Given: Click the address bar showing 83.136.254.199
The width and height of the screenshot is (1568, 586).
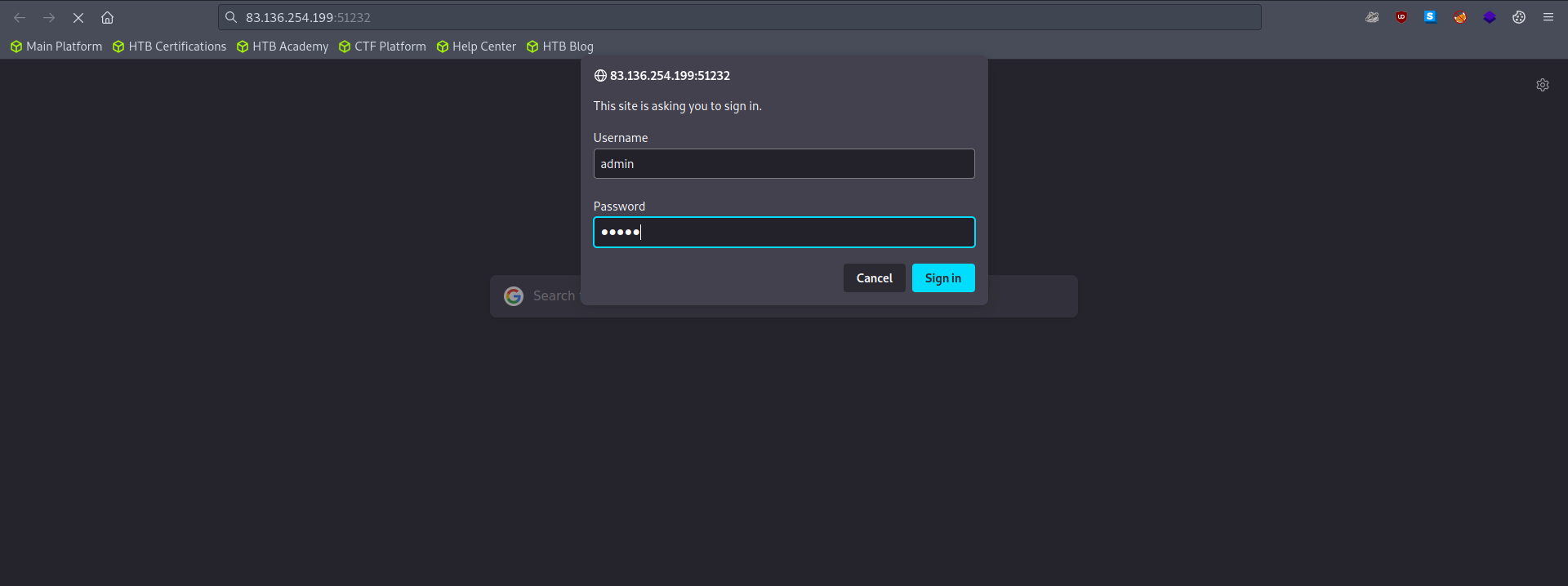Looking at the screenshot, I should click(735, 17).
